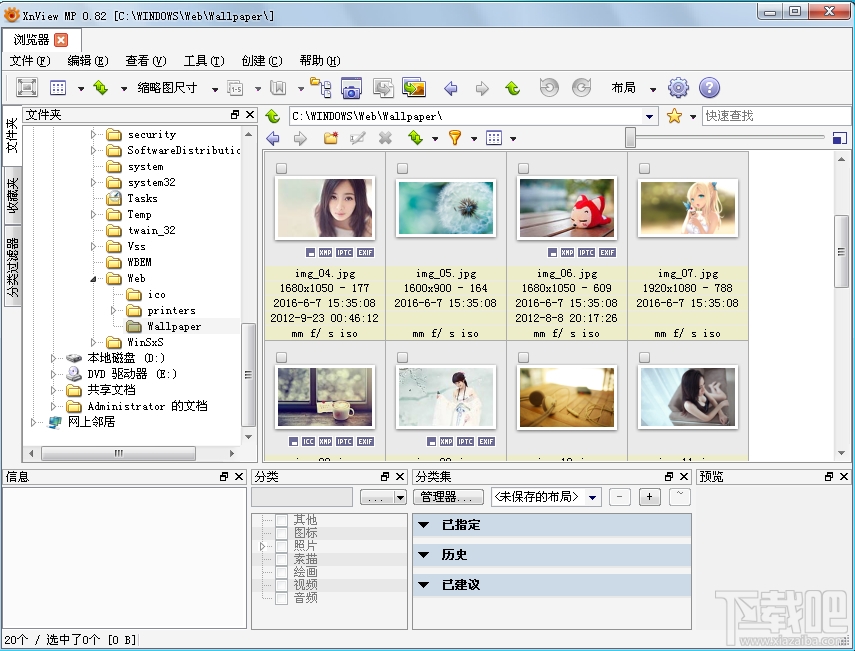Click the green refresh arrow above the file list

click(414, 138)
